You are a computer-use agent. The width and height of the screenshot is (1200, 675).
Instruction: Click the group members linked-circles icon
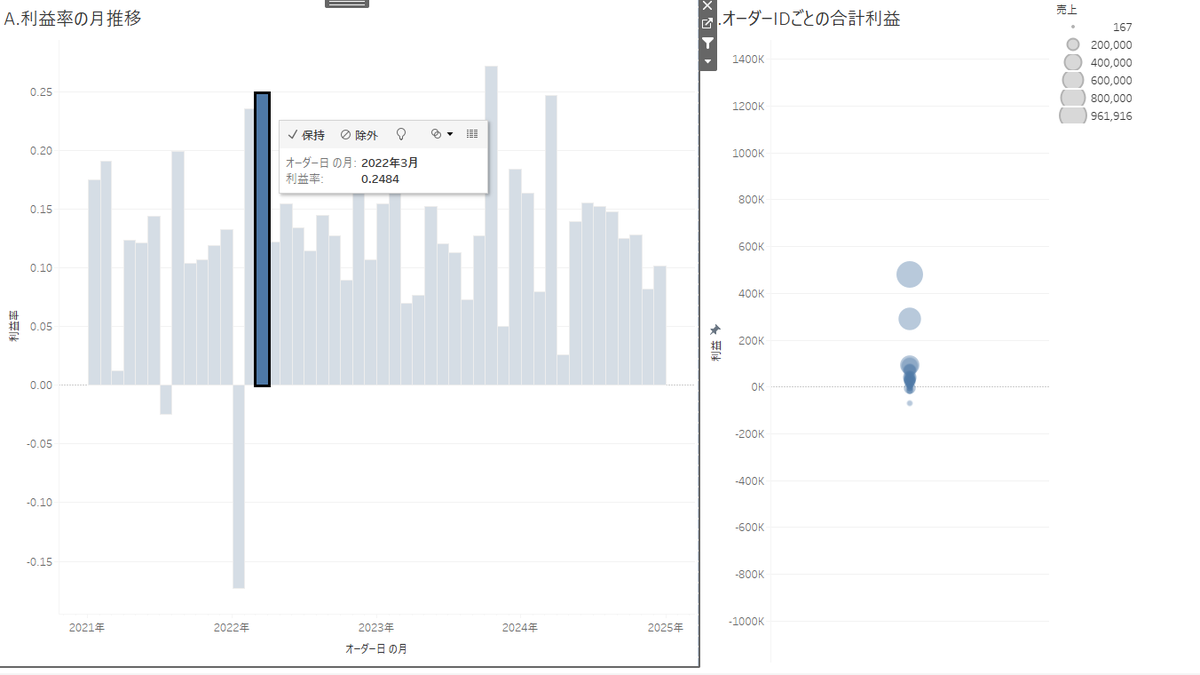(435, 134)
